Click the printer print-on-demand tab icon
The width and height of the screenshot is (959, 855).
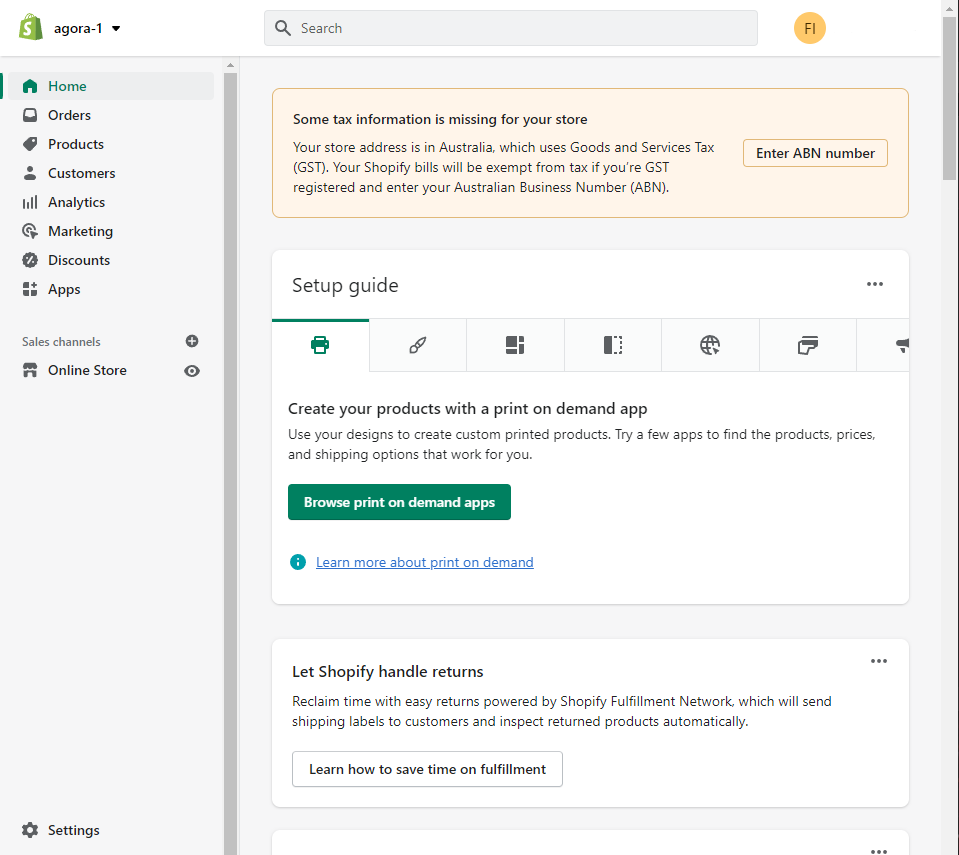320,345
